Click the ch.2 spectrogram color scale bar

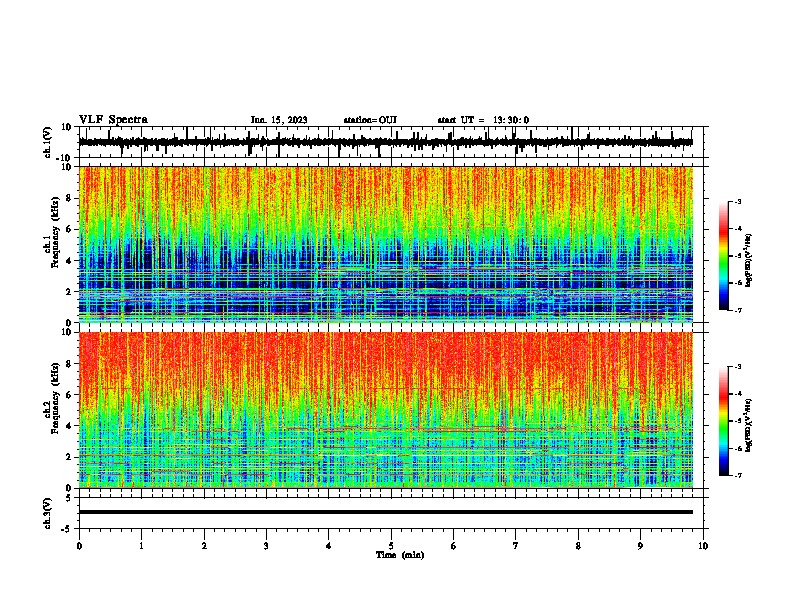click(x=724, y=421)
